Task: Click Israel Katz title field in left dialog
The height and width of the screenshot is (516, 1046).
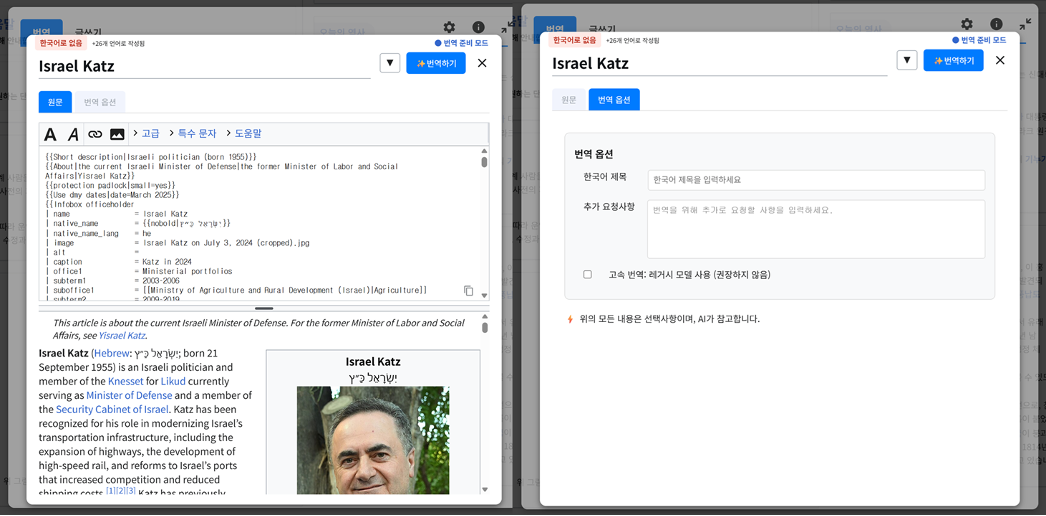Action: (204, 66)
